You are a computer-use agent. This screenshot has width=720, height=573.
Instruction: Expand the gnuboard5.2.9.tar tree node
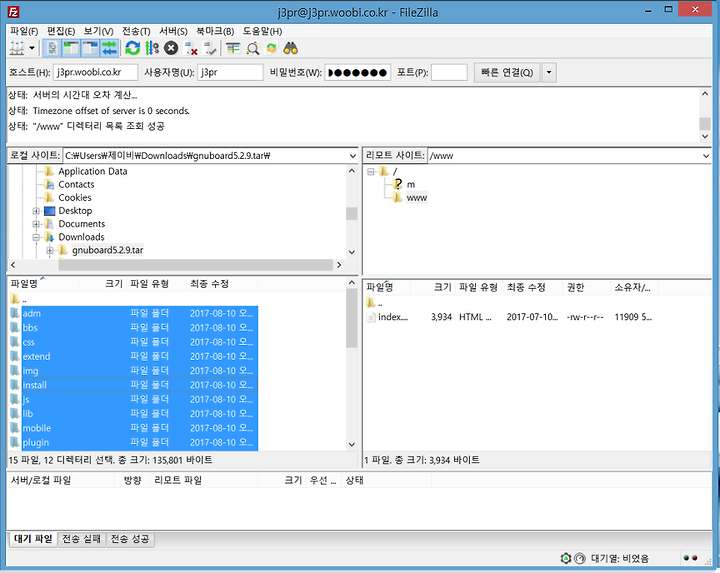[50, 251]
